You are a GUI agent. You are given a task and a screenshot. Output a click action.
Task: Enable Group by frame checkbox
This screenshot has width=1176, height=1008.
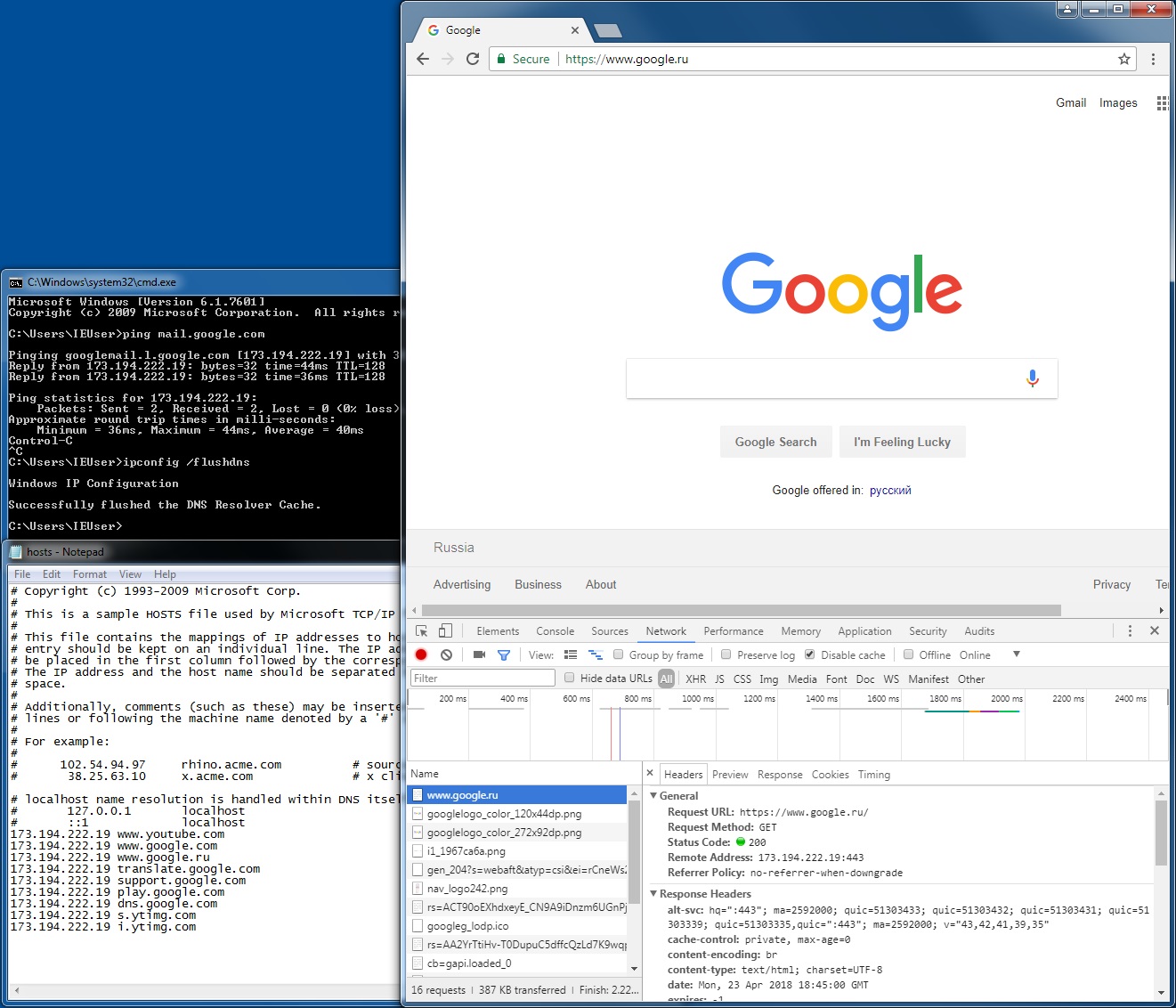coord(619,654)
